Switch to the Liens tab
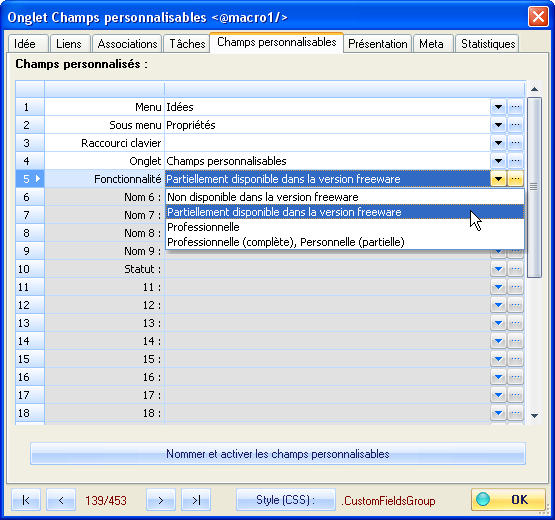 pos(70,44)
